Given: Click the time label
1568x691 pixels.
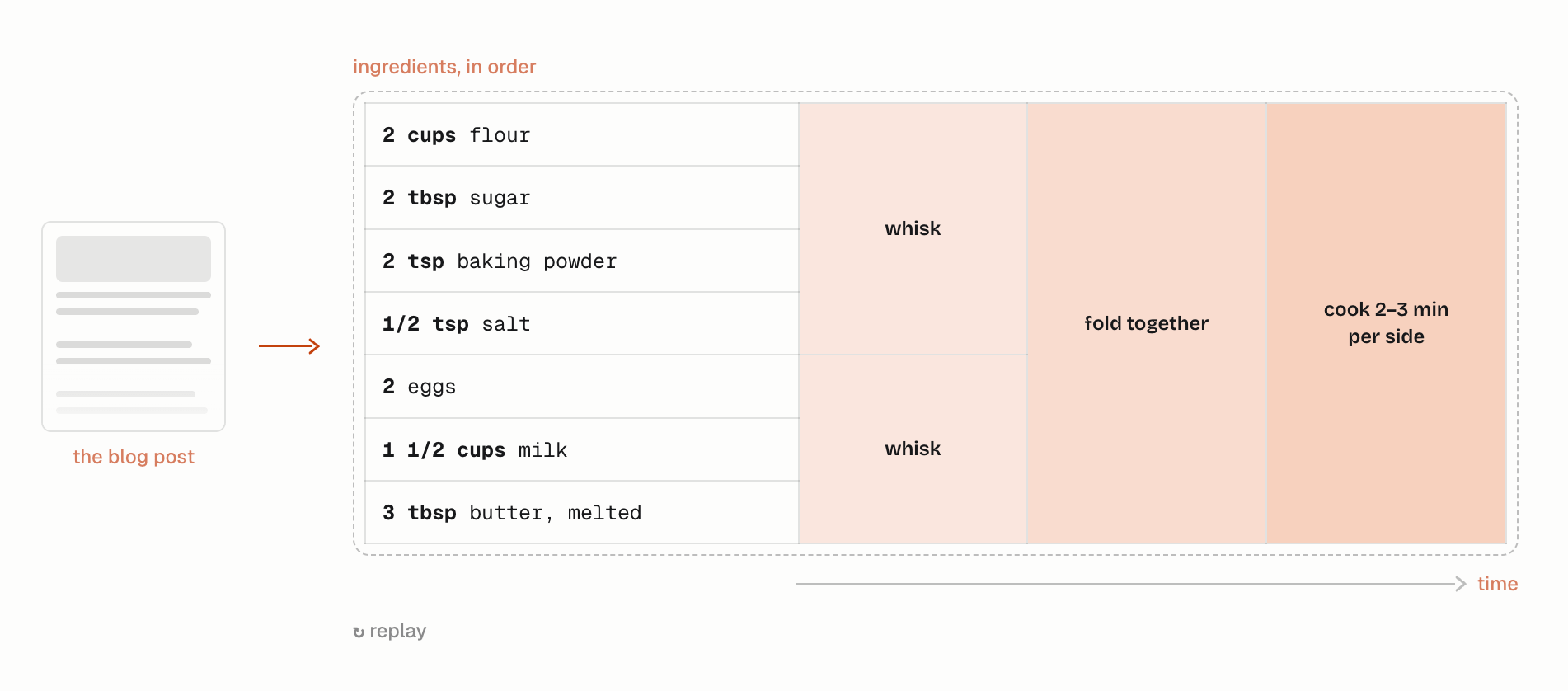Looking at the screenshot, I should pyautogui.click(x=1497, y=584).
